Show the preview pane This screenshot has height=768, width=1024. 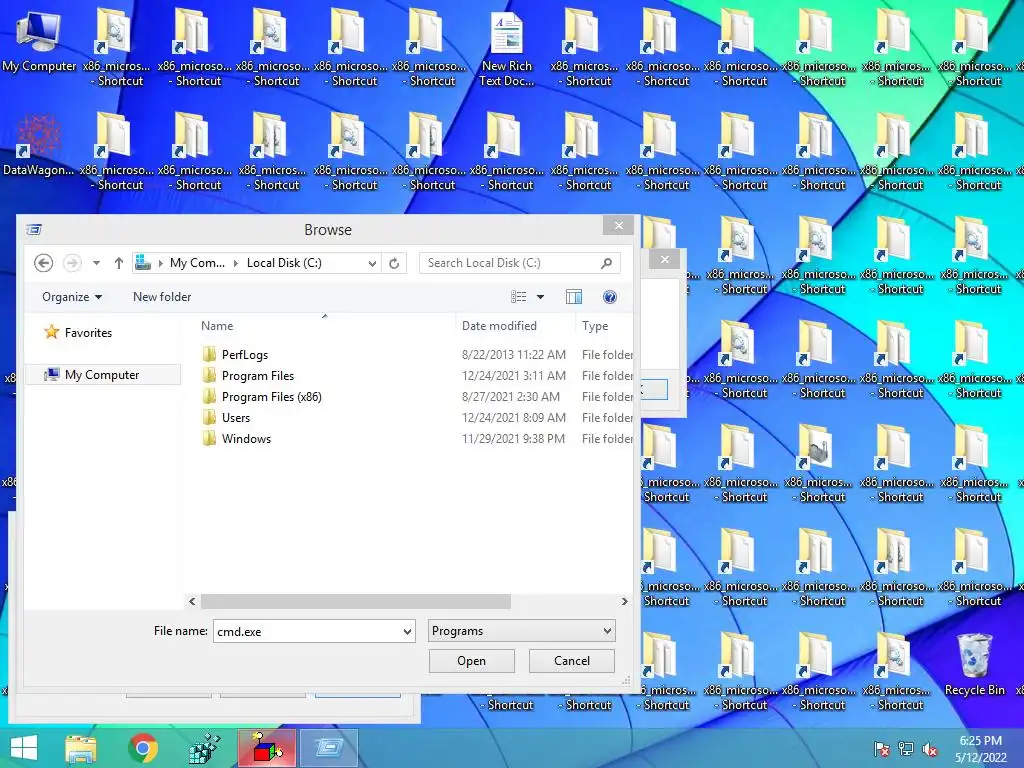(574, 296)
